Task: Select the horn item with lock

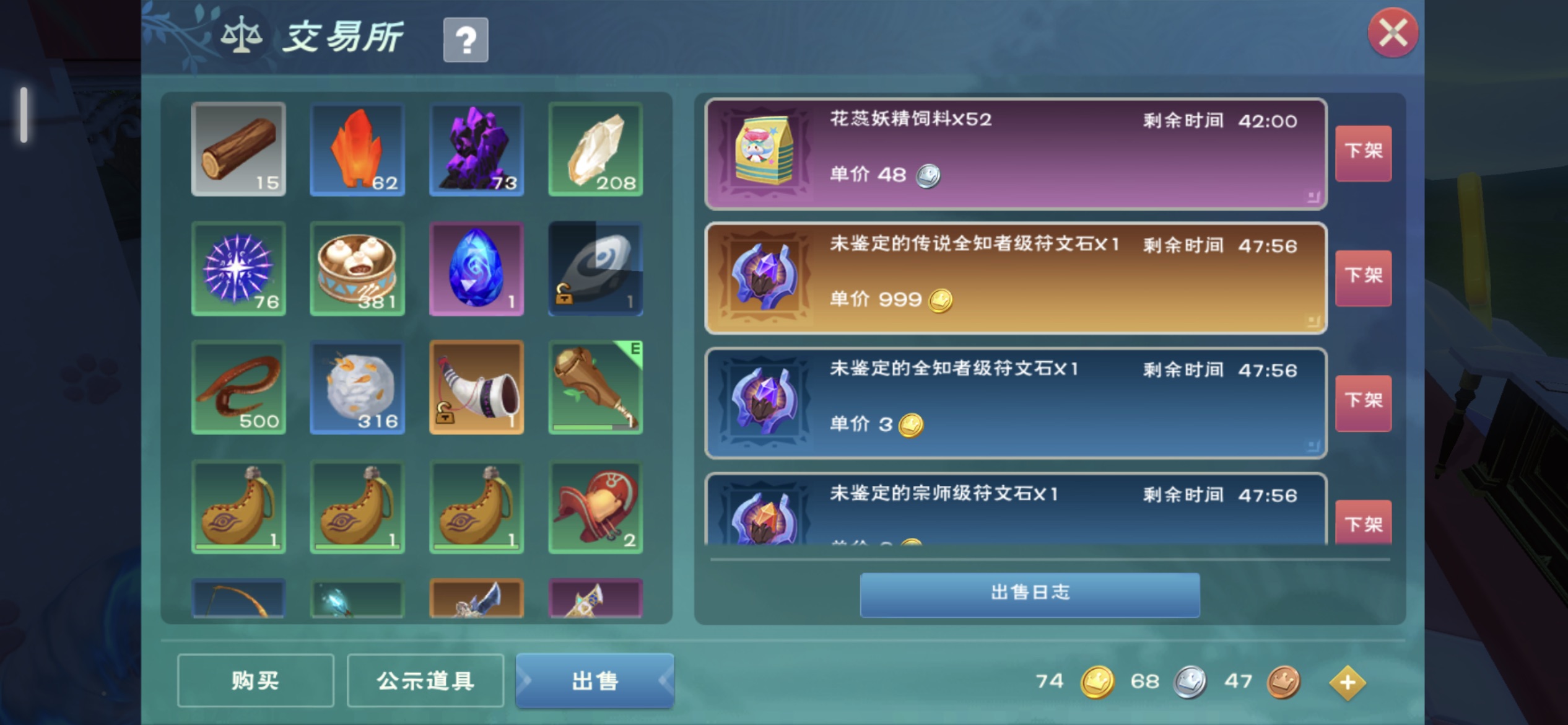Action: click(476, 387)
